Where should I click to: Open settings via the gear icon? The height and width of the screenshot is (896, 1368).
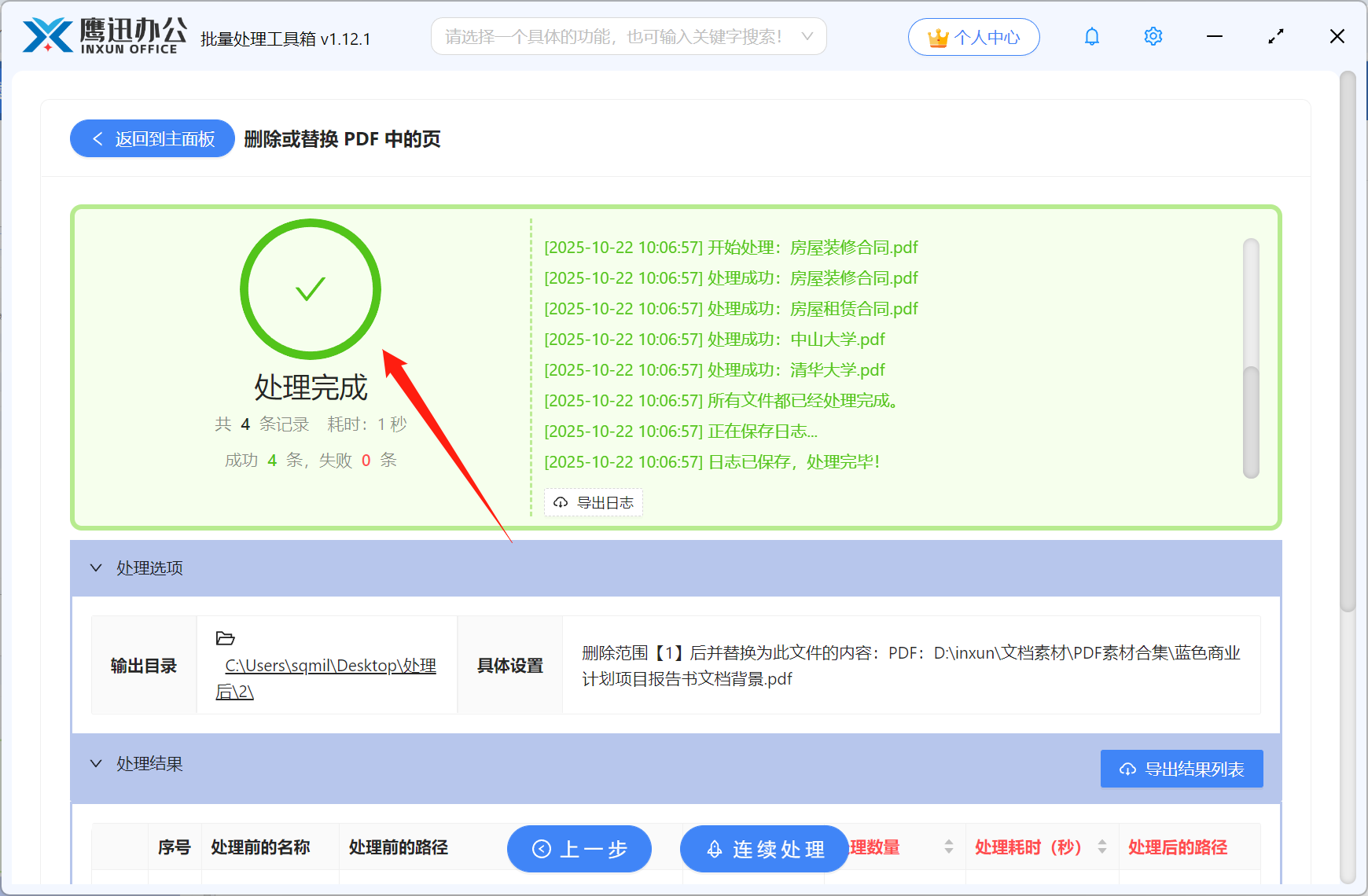point(1153,37)
